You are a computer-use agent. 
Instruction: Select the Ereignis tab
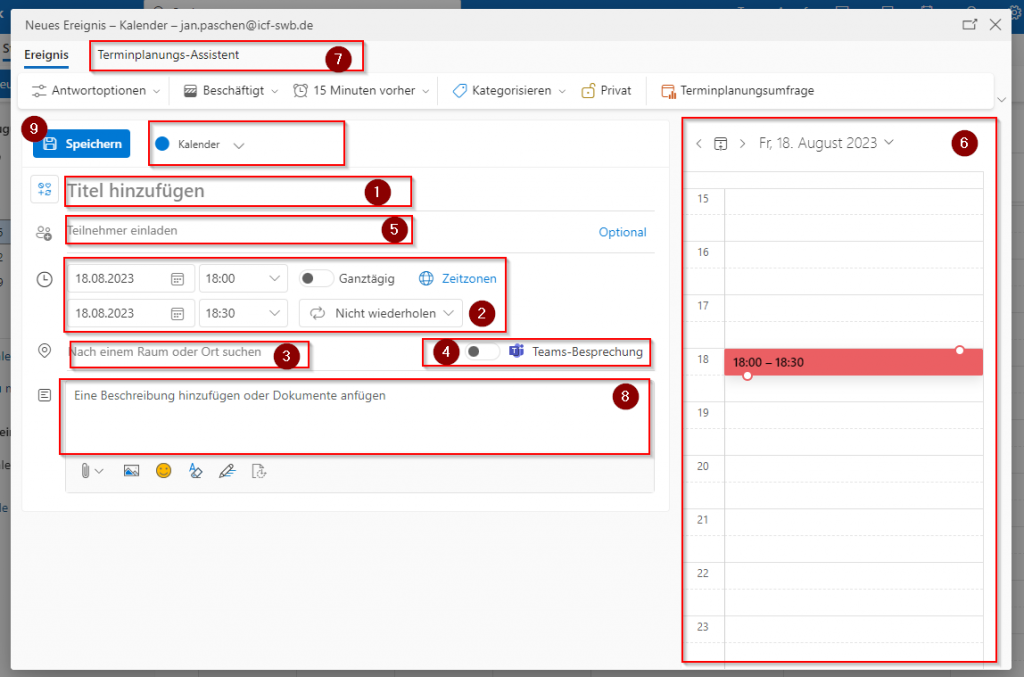tap(45, 55)
